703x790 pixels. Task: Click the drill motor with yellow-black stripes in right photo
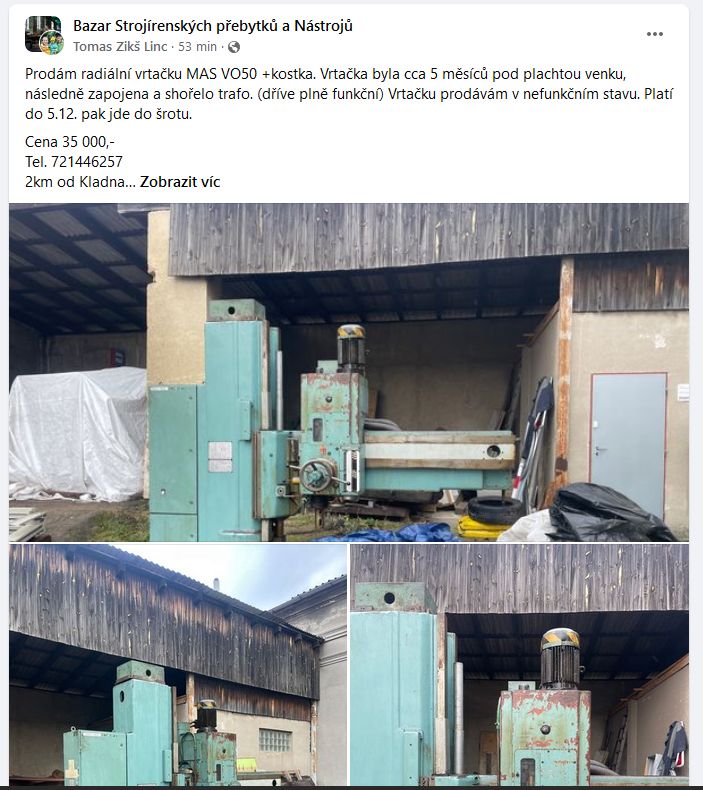click(560, 659)
